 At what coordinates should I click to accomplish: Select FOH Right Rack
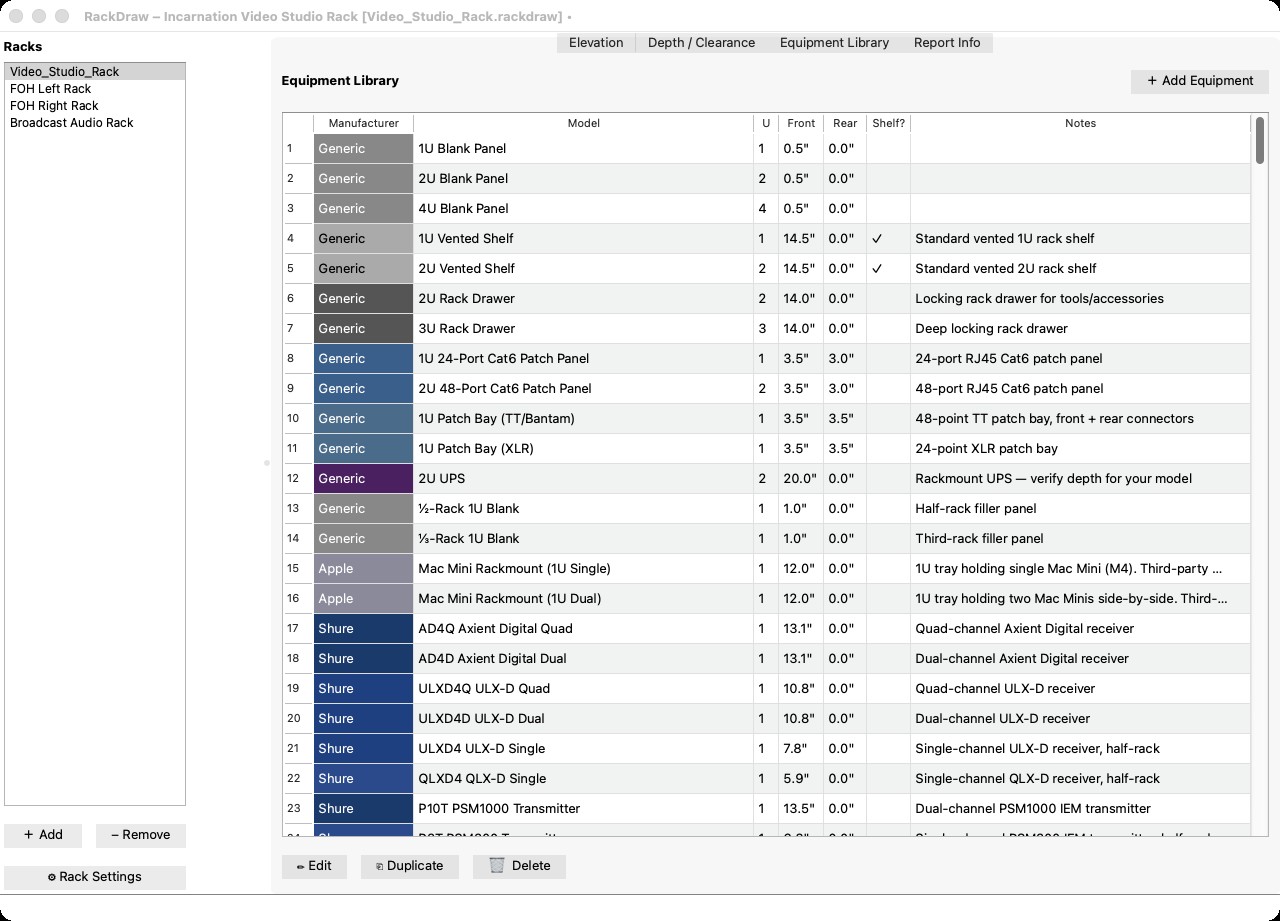tap(95, 106)
